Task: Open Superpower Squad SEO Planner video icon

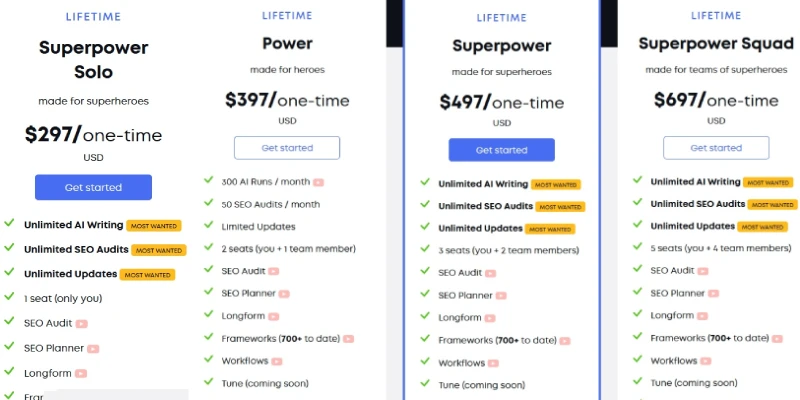Action: coord(713,293)
